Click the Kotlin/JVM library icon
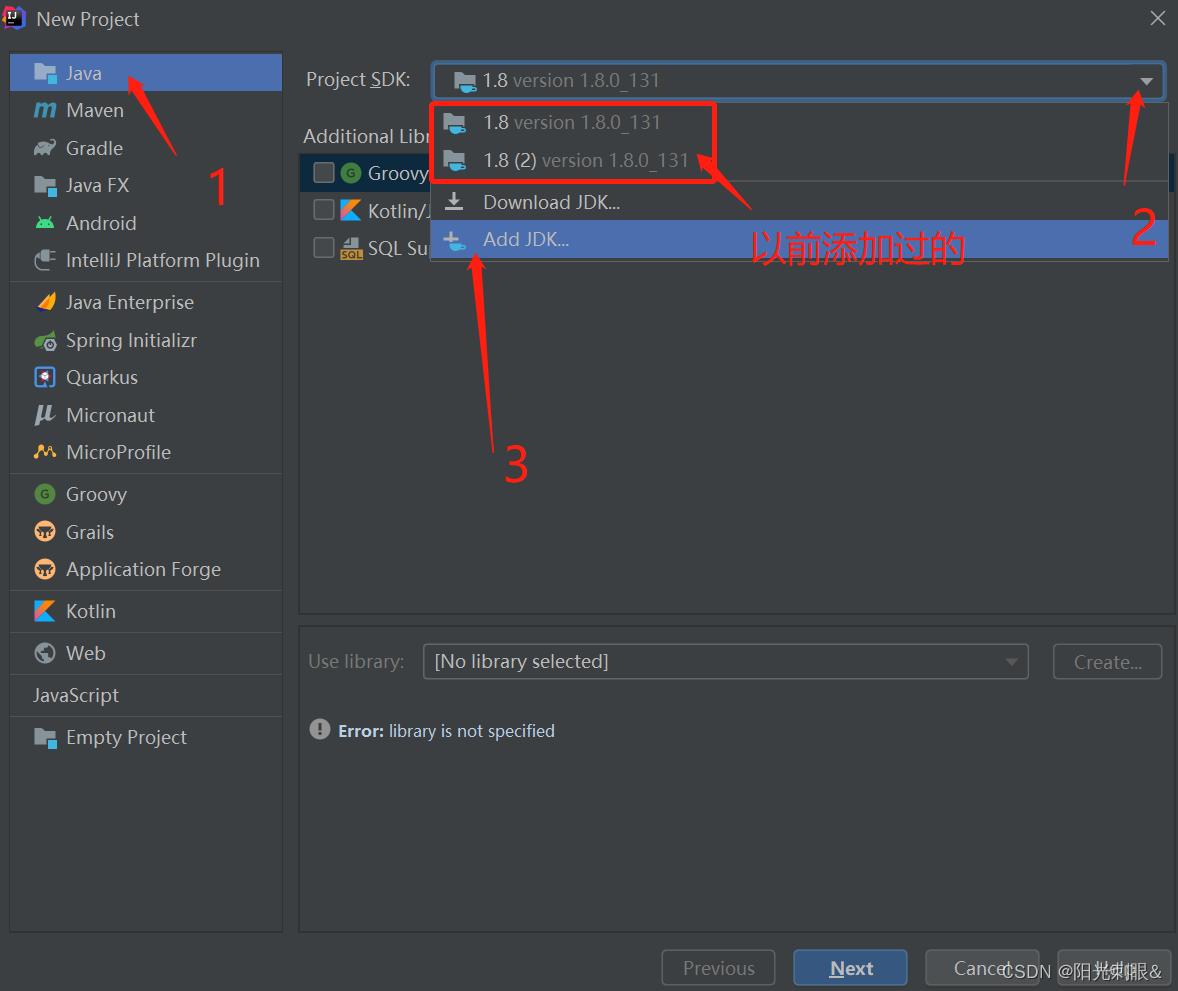Viewport: 1178px width, 991px height. (351, 210)
